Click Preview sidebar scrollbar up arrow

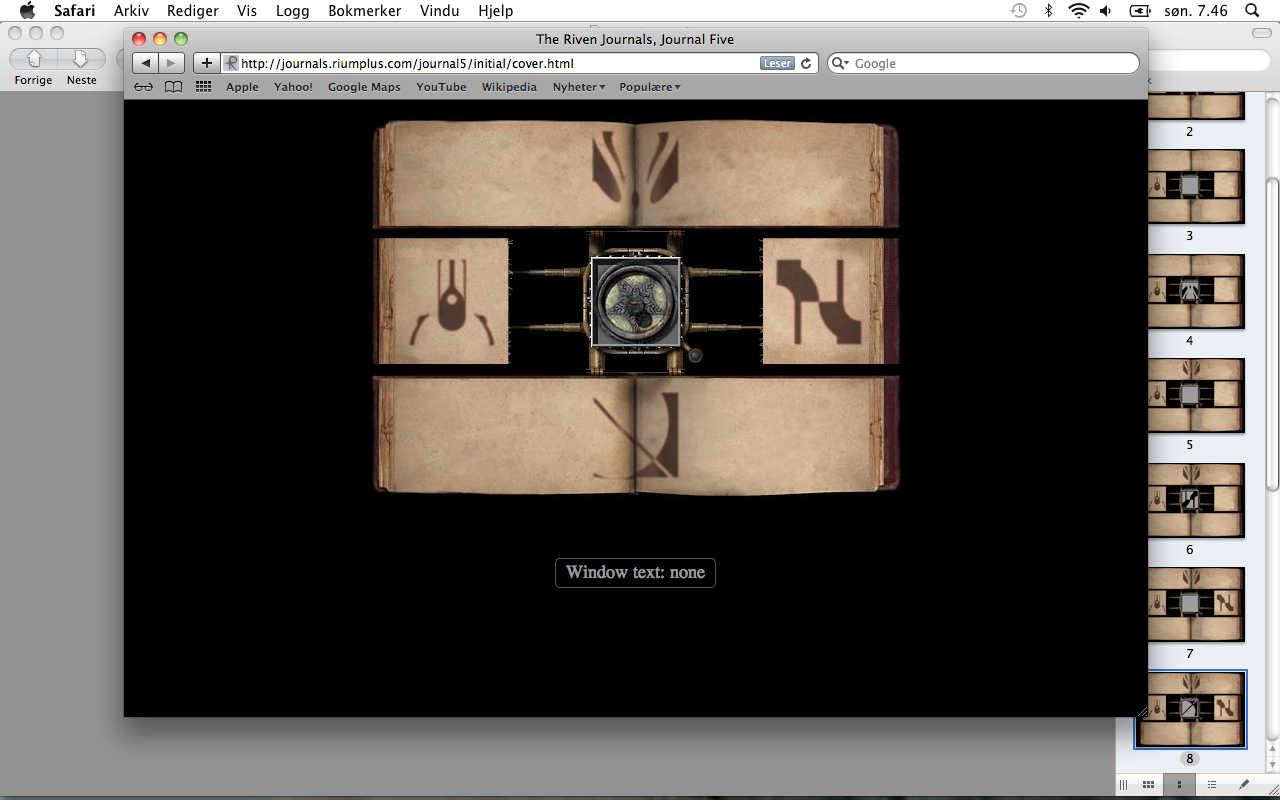[x=1271, y=748]
